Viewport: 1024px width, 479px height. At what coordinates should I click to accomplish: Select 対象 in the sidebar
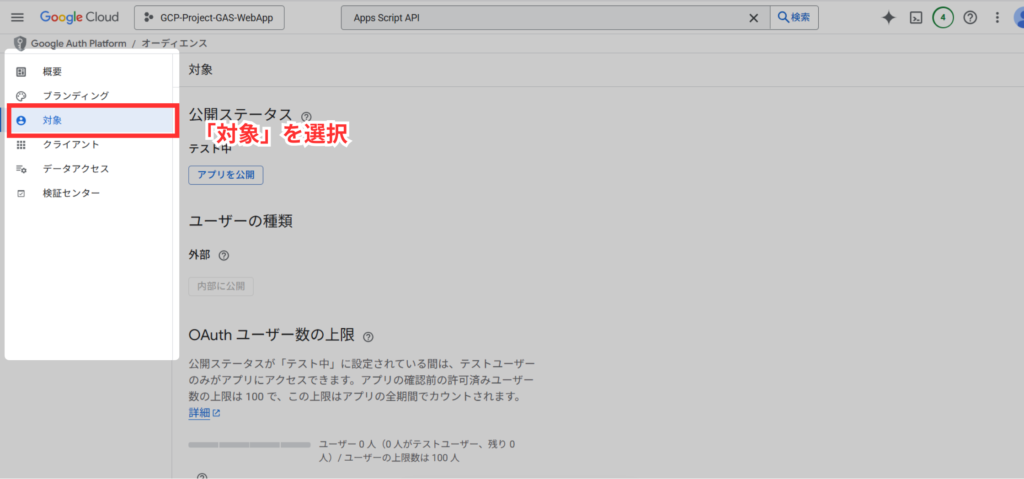pos(91,120)
